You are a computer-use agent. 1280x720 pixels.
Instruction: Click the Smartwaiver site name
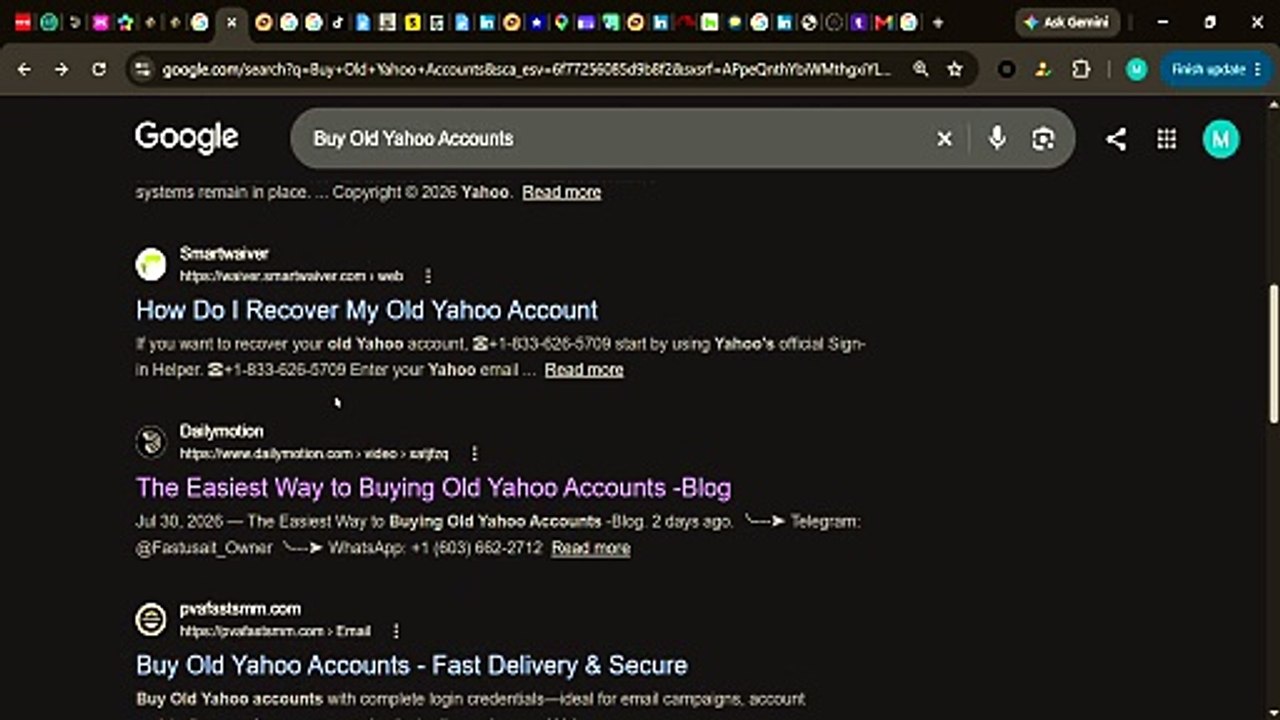[224, 254]
